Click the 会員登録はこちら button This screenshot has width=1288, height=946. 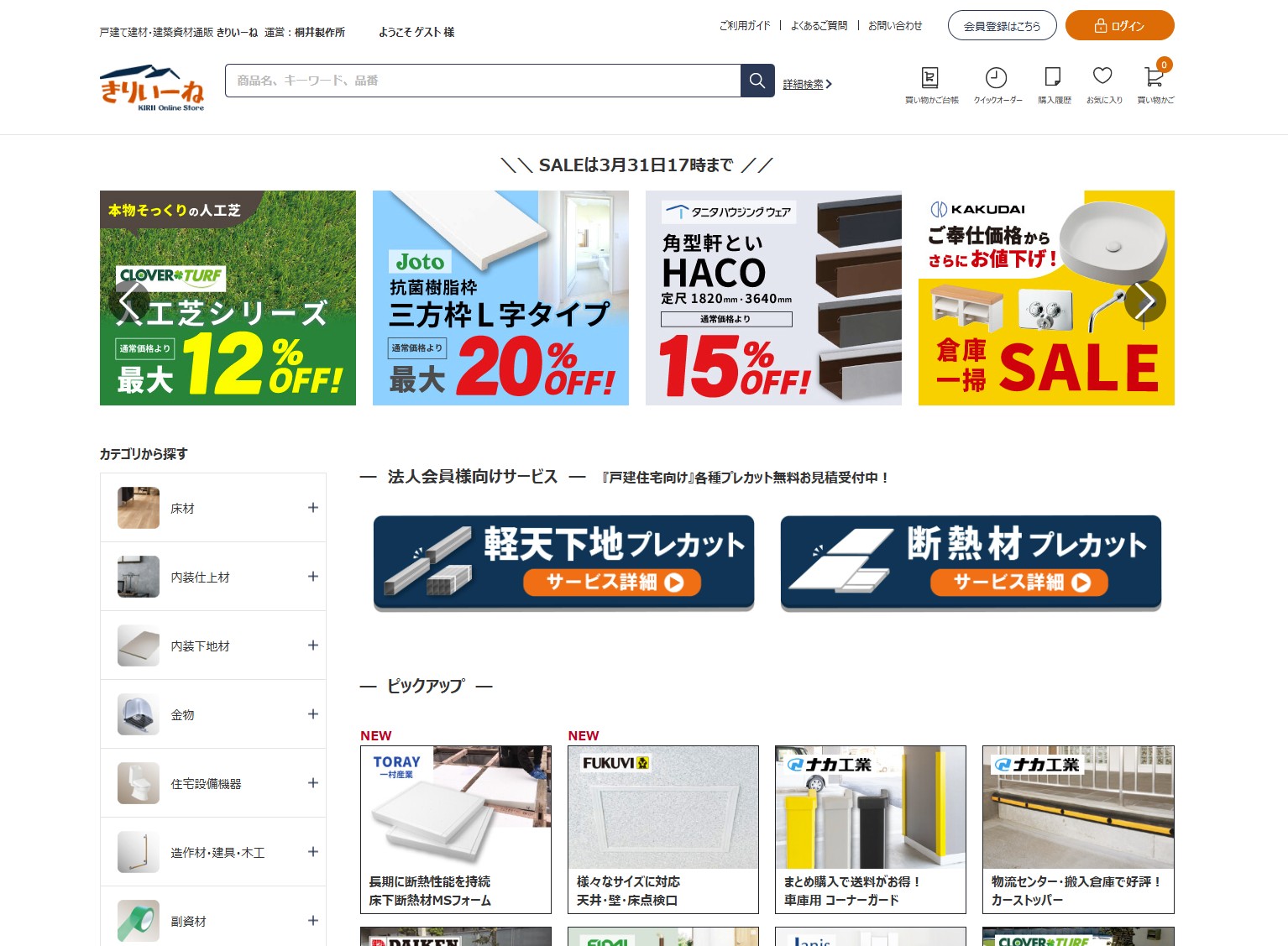tap(1002, 26)
